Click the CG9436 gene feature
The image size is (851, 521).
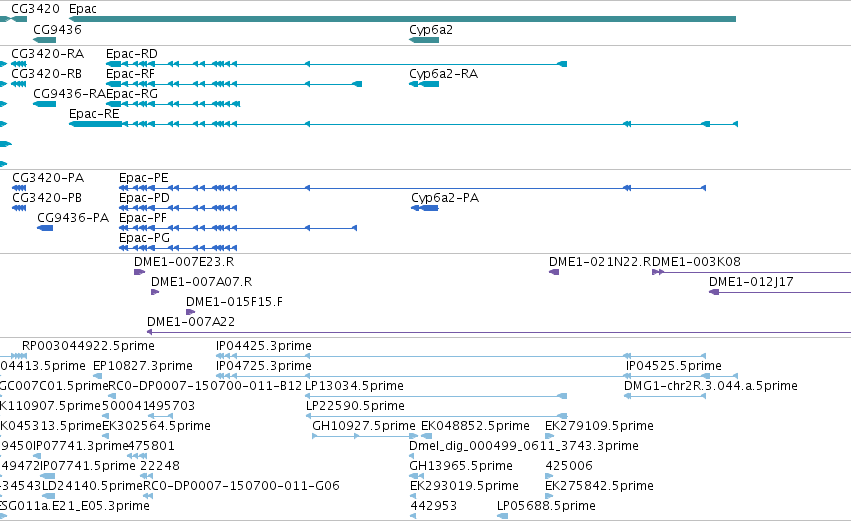point(45,40)
